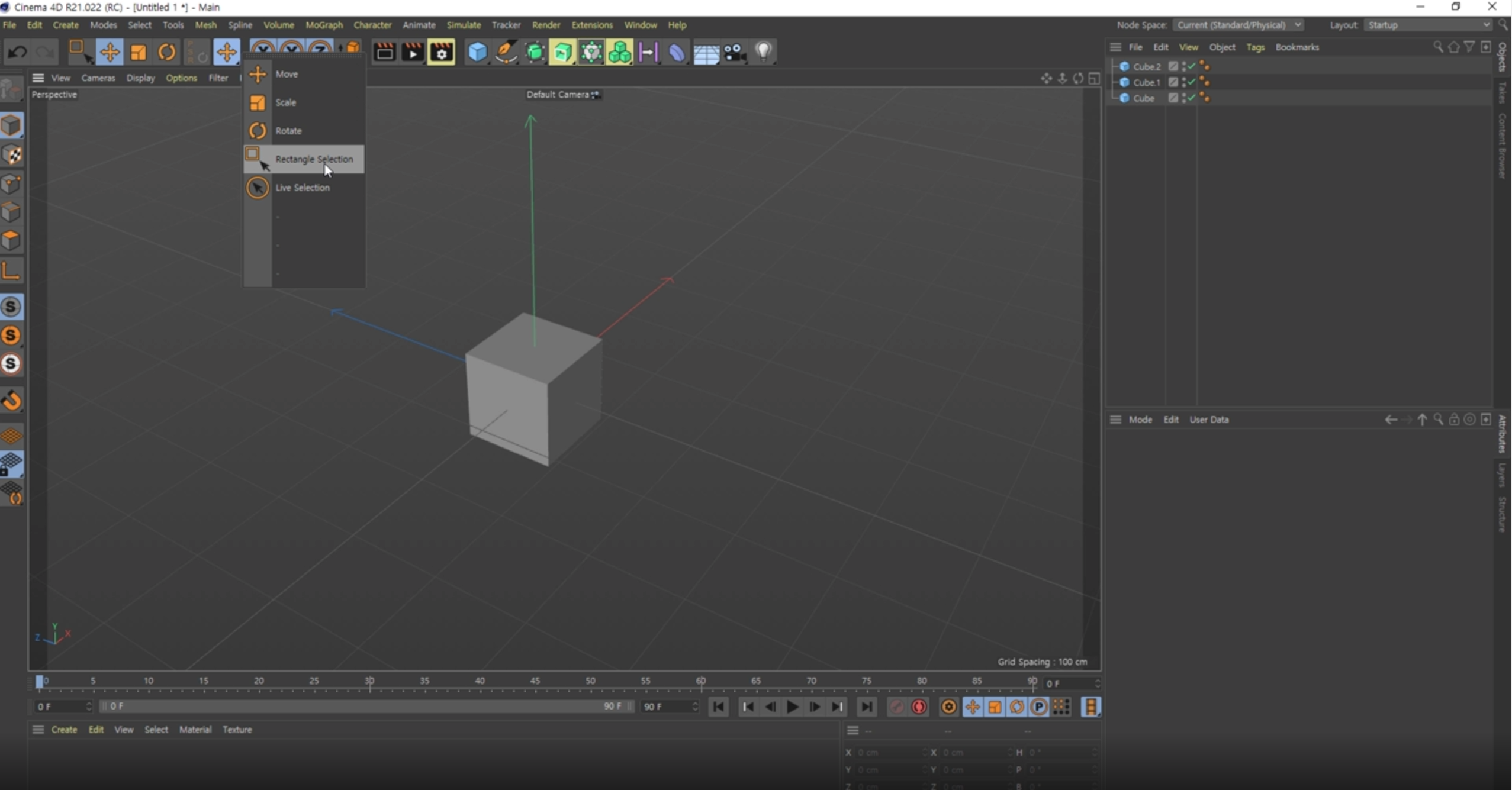Select the Spline Pen tool icon
This screenshot has width=1512, height=790.
(x=506, y=52)
